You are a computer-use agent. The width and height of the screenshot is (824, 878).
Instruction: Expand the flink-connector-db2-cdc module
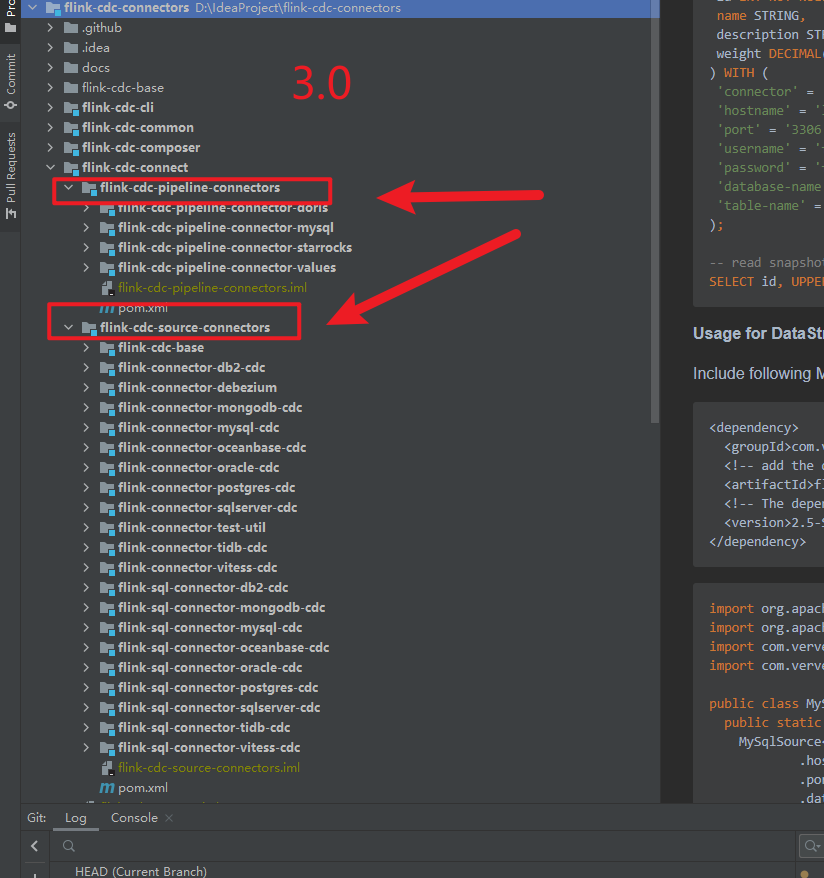[86, 367]
